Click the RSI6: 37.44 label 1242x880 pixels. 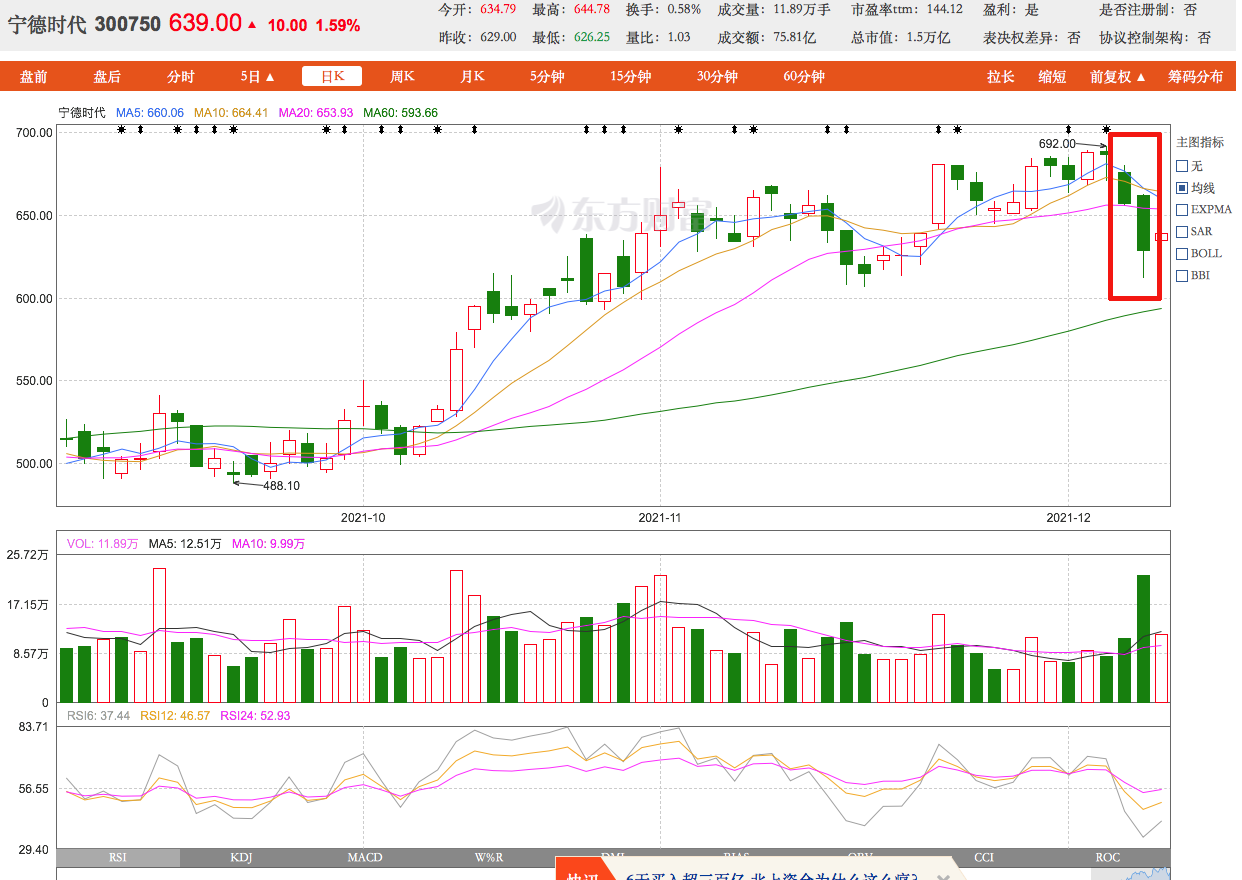(98, 716)
